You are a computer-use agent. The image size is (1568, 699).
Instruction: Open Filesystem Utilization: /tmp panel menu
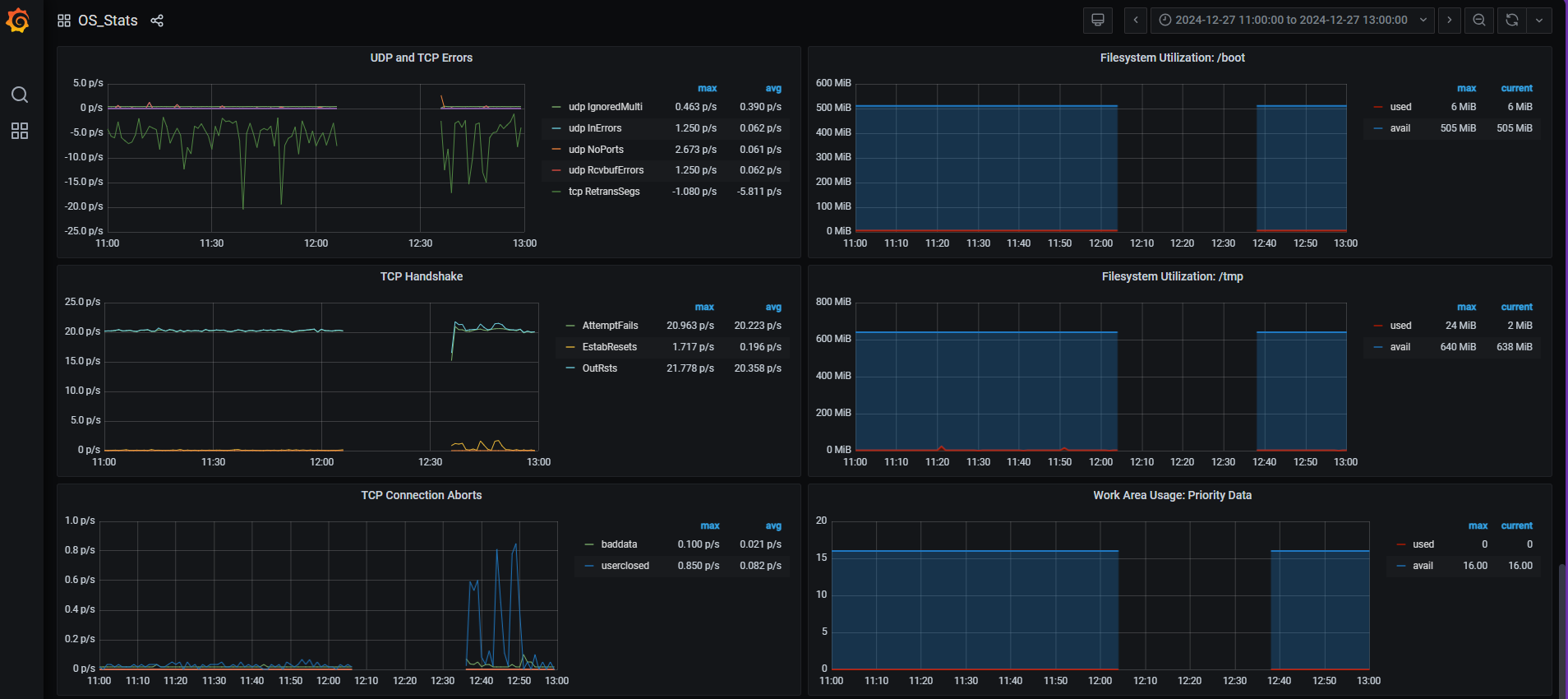(x=1173, y=276)
